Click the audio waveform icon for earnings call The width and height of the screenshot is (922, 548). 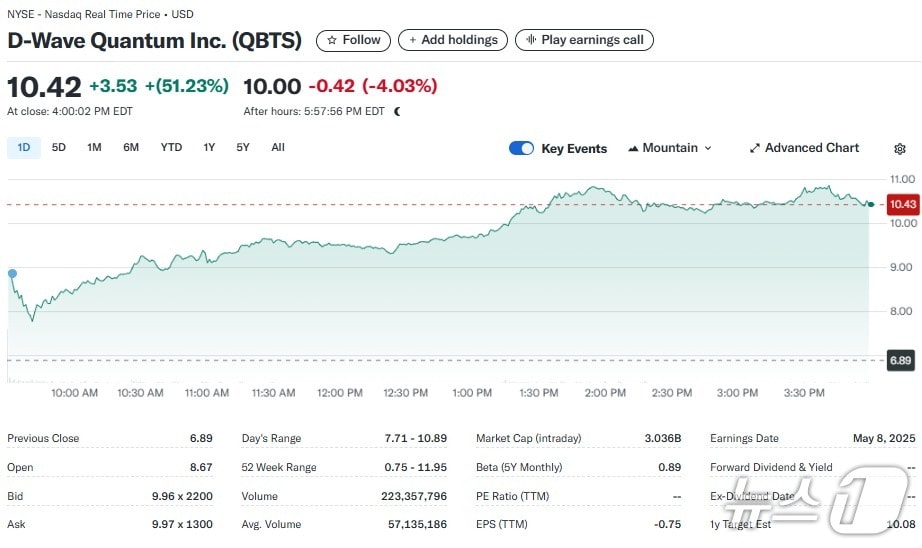point(531,40)
